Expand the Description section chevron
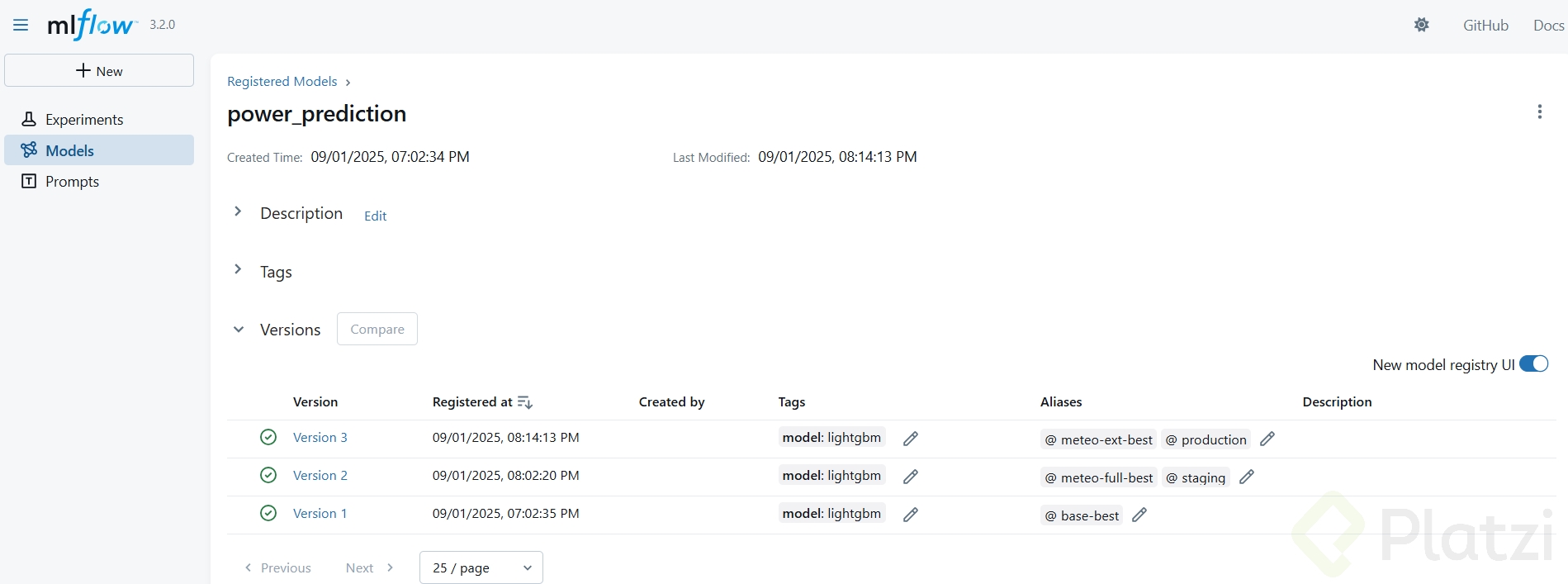The width and height of the screenshot is (1568, 584). [238, 211]
